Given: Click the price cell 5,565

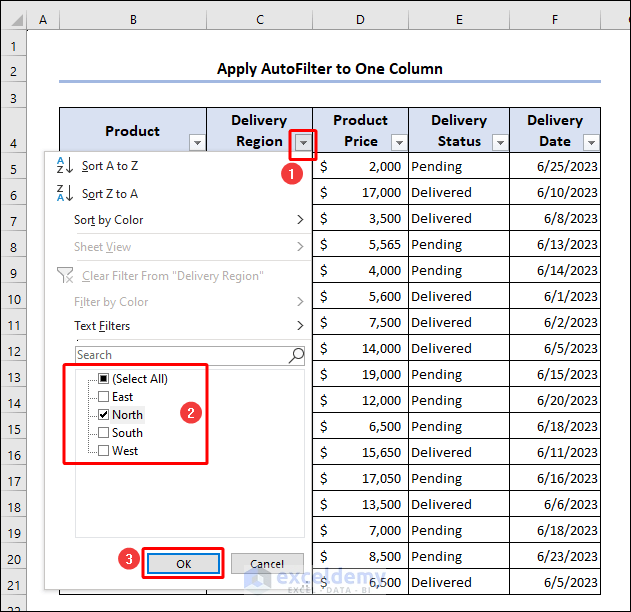Looking at the screenshot, I should [x=361, y=244].
